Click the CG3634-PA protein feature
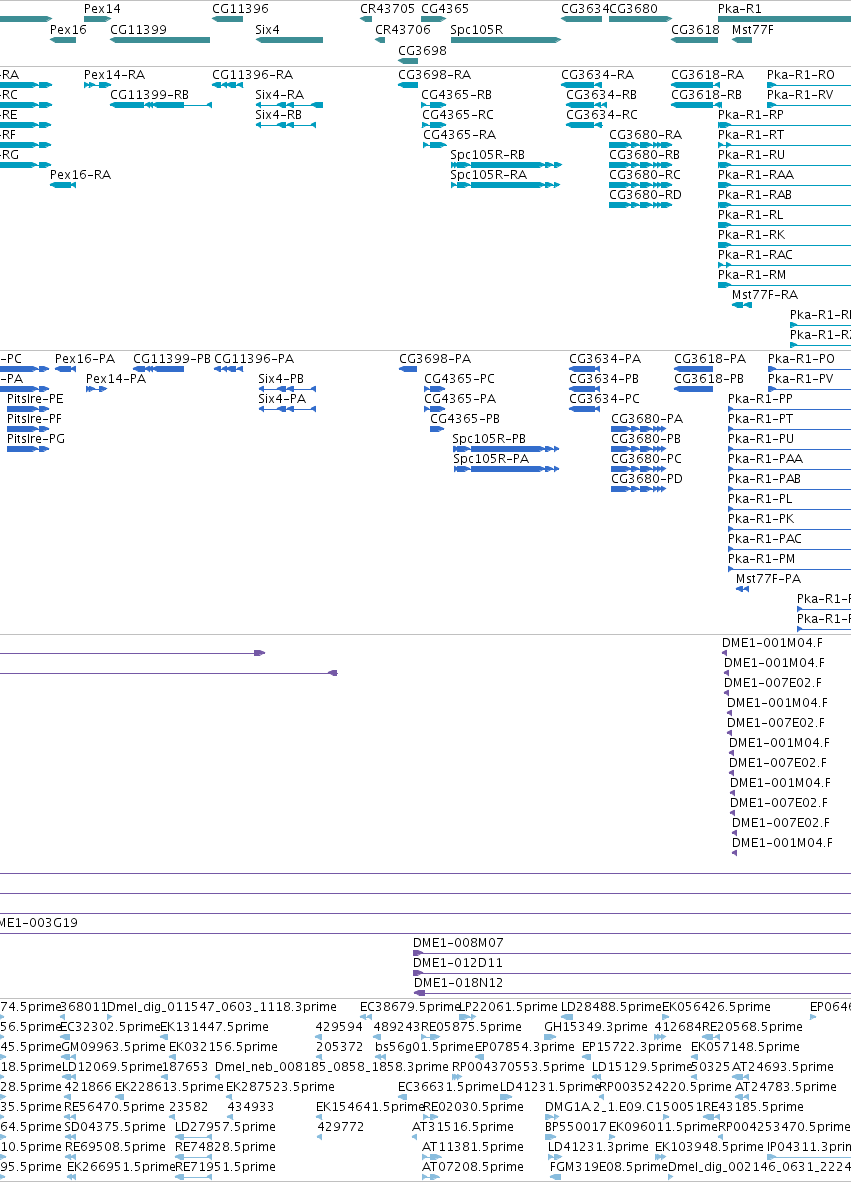The image size is (851, 1182). tap(585, 369)
